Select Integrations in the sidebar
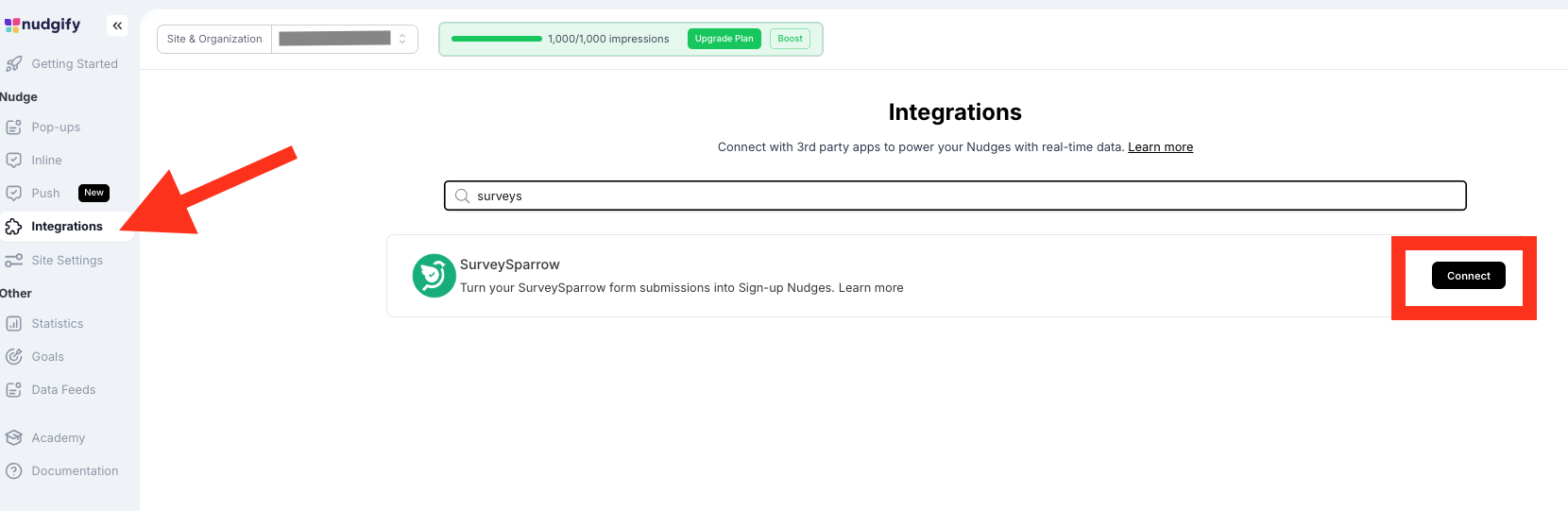Viewport: 1568px width, 511px height. pyautogui.click(x=66, y=227)
